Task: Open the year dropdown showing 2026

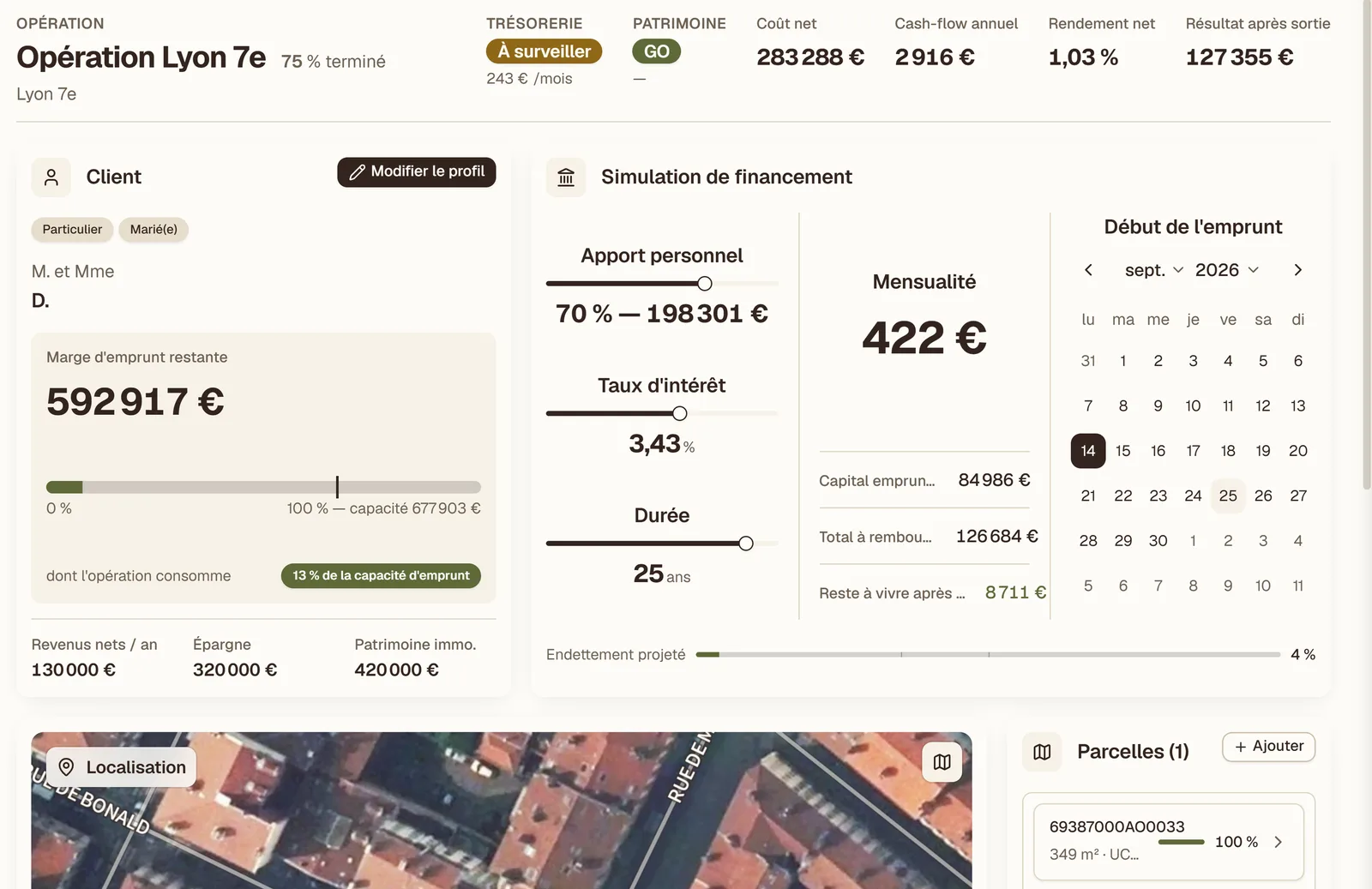Action: point(1227,270)
